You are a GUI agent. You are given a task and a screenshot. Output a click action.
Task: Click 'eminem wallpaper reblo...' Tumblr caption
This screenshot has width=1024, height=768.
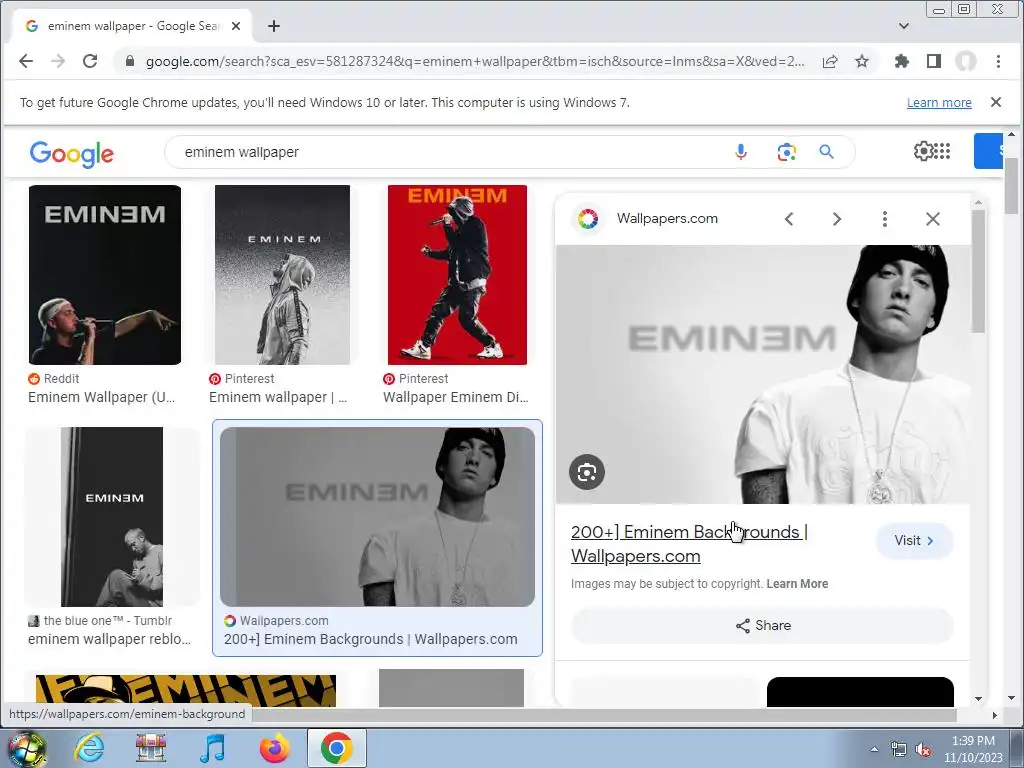(109, 639)
